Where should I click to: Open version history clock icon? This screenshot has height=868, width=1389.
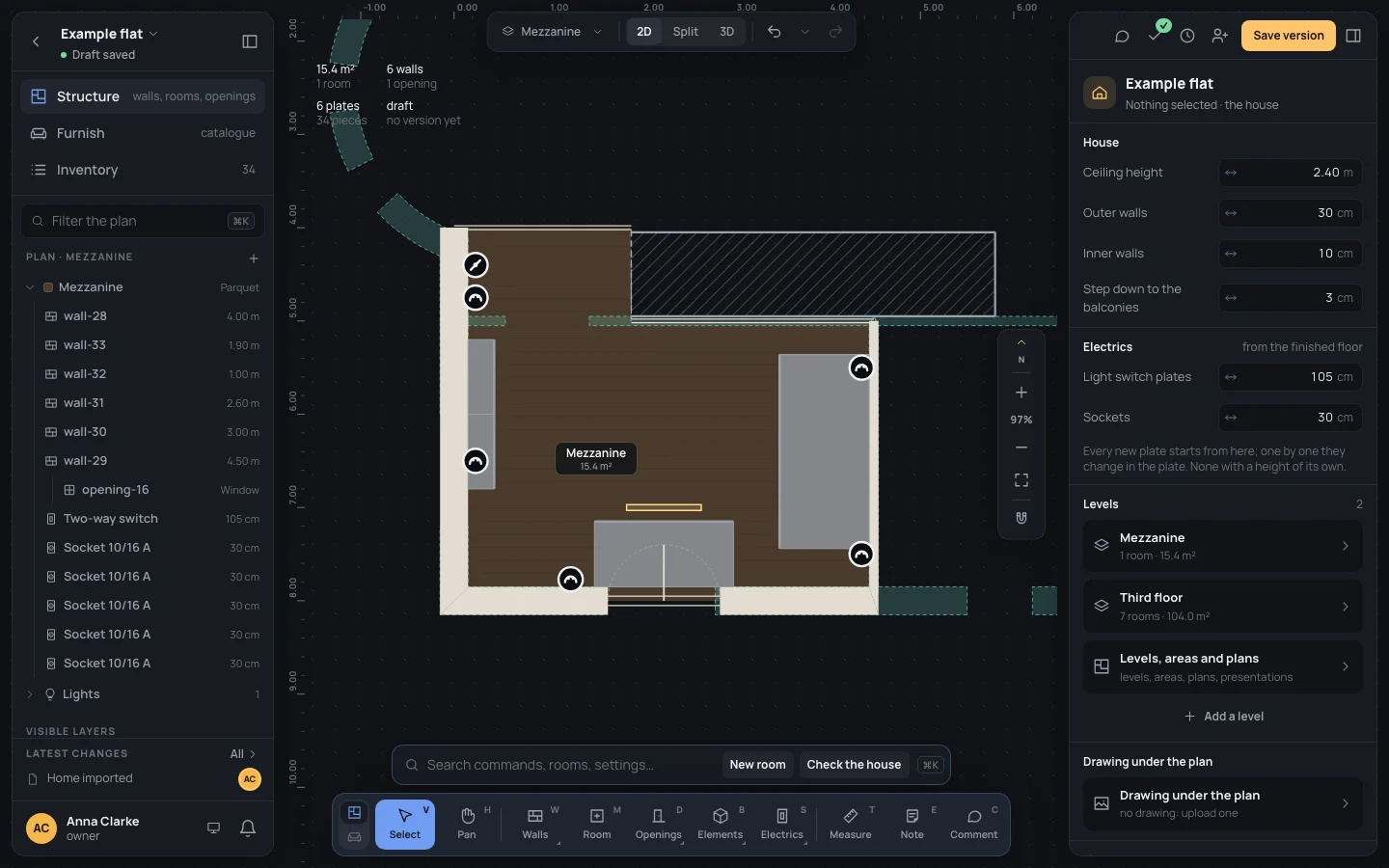coord(1187,36)
